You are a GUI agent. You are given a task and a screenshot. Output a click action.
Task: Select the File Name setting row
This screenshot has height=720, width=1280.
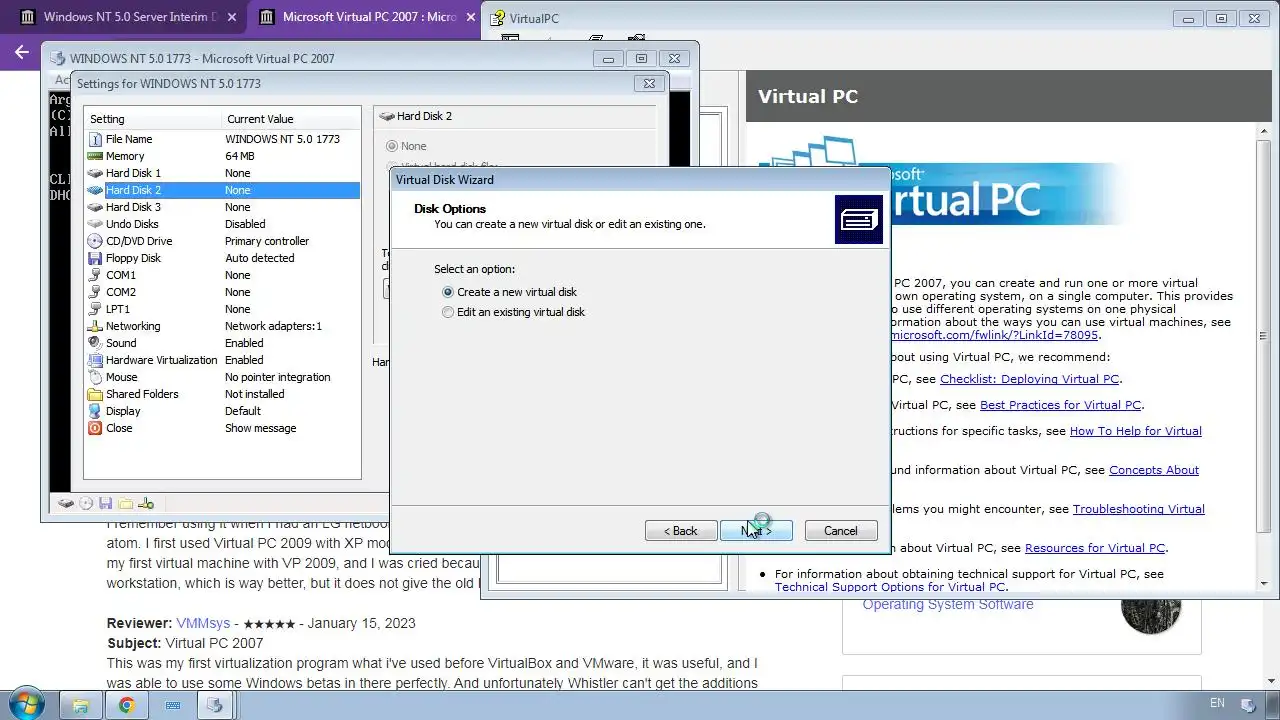click(222, 139)
